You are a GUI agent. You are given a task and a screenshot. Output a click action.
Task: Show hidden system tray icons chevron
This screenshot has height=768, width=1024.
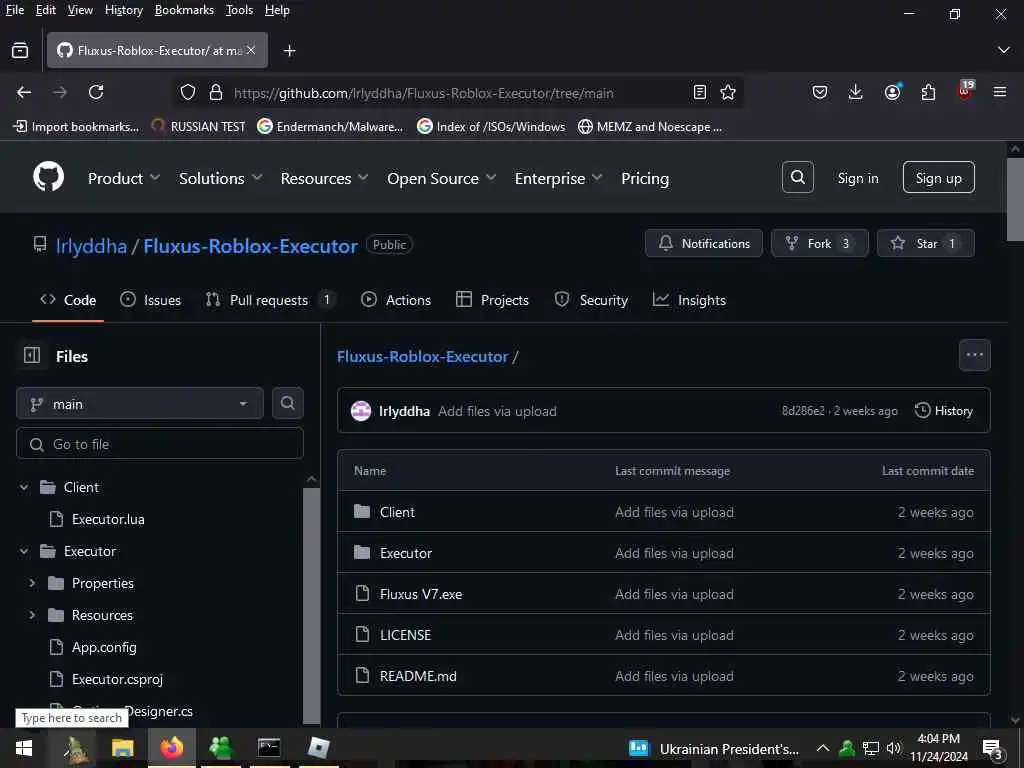[x=823, y=748]
